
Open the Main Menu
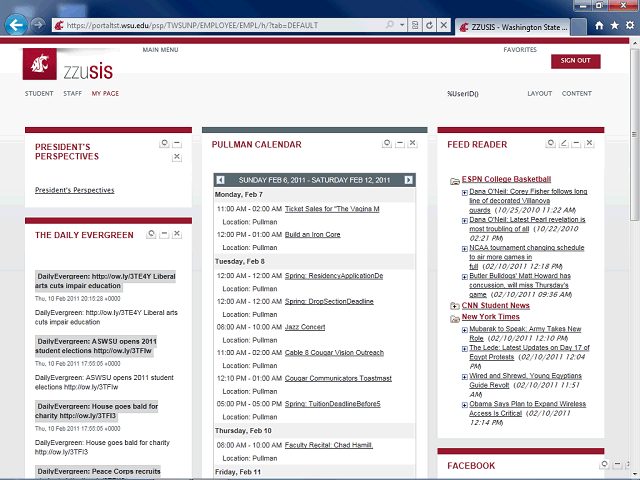click(x=160, y=49)
